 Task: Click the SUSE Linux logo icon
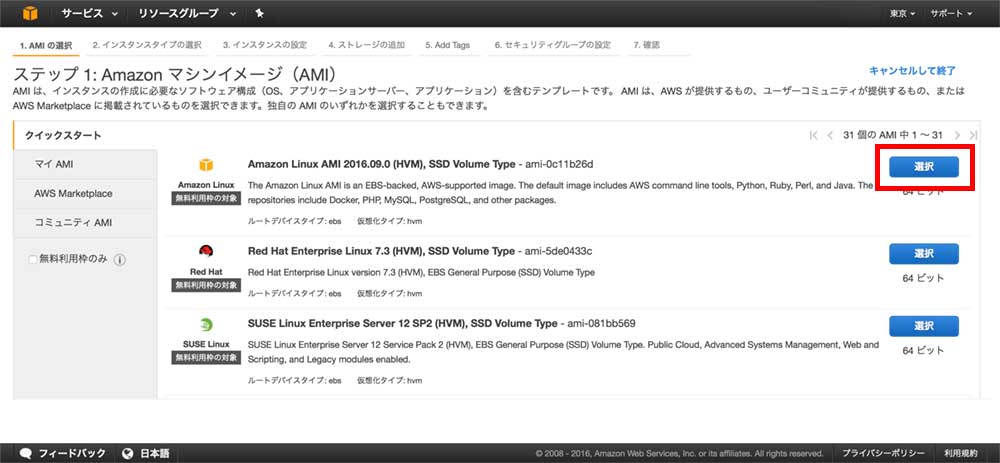206,325
